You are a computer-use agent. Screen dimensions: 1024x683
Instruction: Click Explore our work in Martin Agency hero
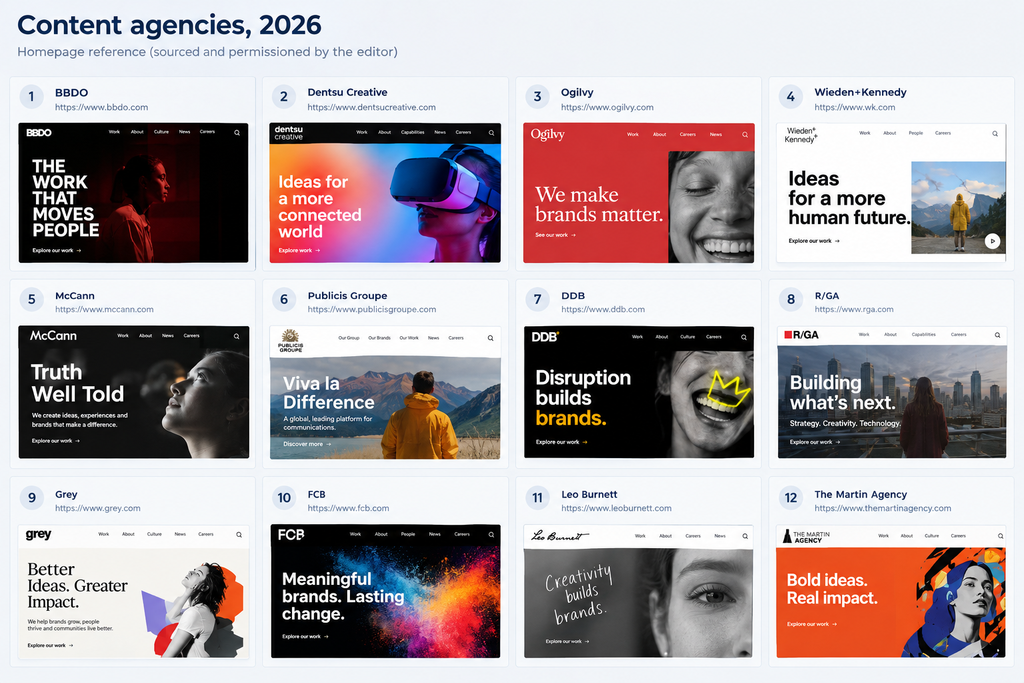pos(812,624)
